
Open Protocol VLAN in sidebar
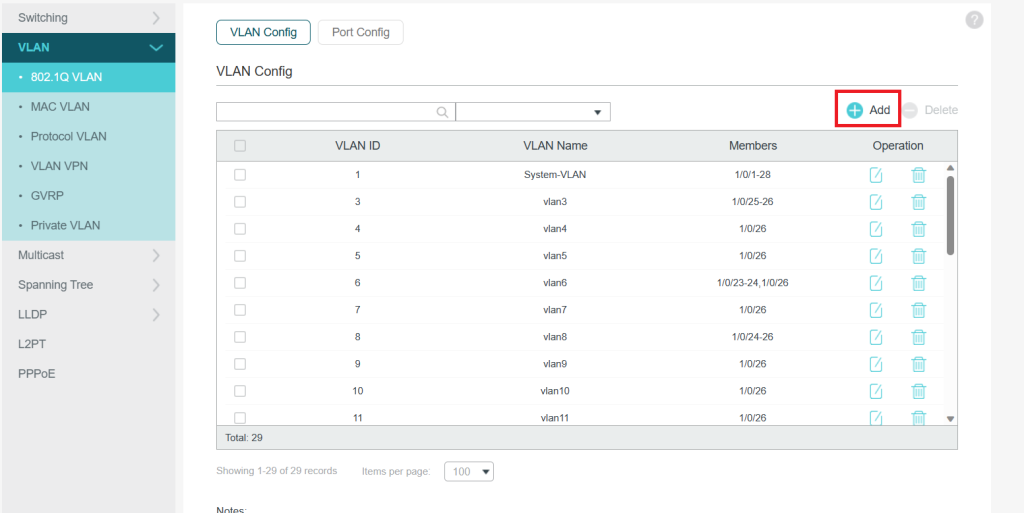88,136
